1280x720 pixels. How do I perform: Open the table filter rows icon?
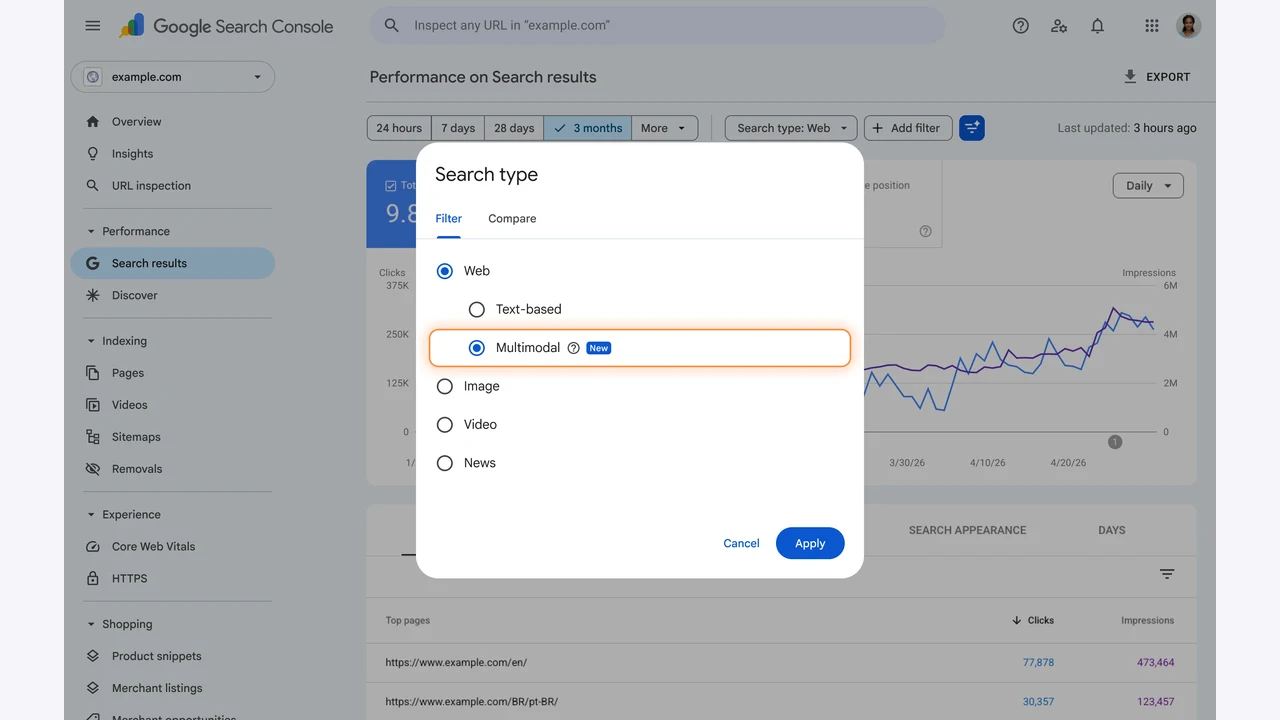(1166, 574)
